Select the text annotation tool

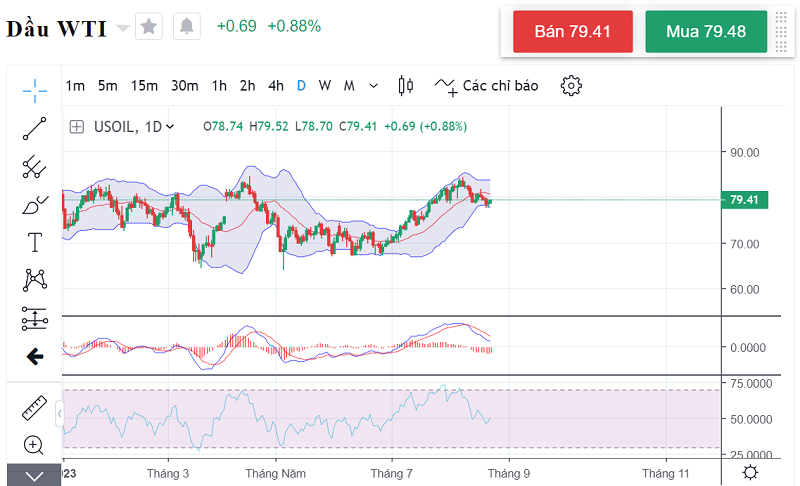tap(35, 242)
